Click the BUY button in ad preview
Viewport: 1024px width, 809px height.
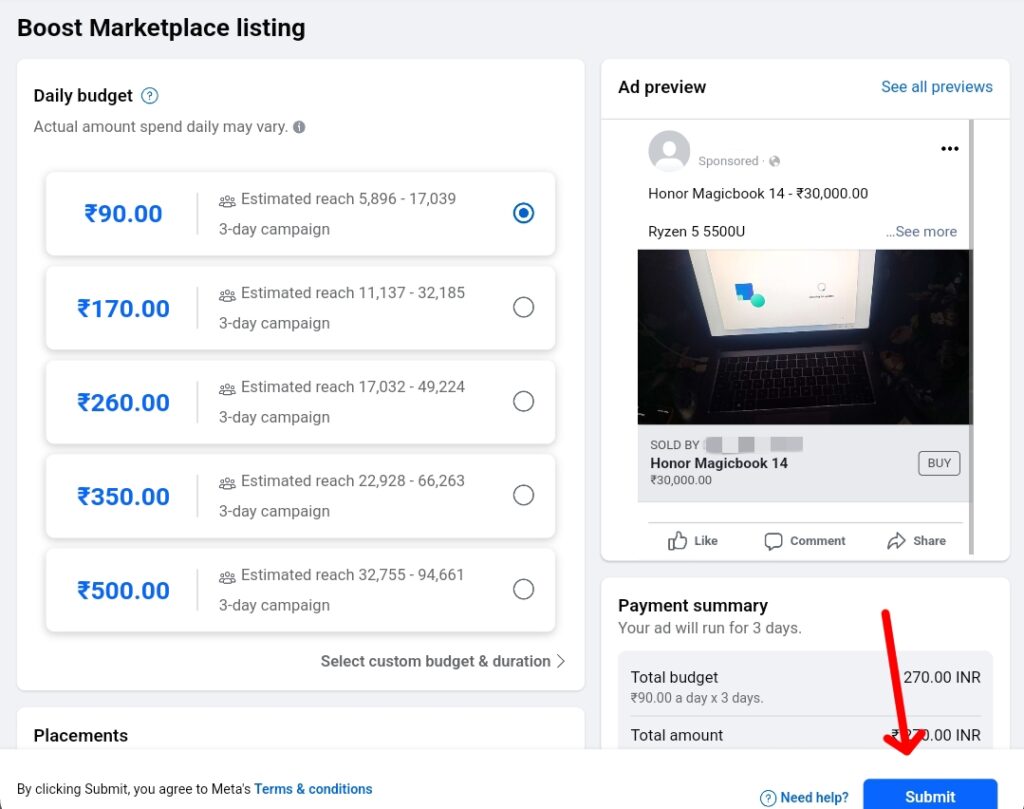pyautogui.click(x=939, y=463)
